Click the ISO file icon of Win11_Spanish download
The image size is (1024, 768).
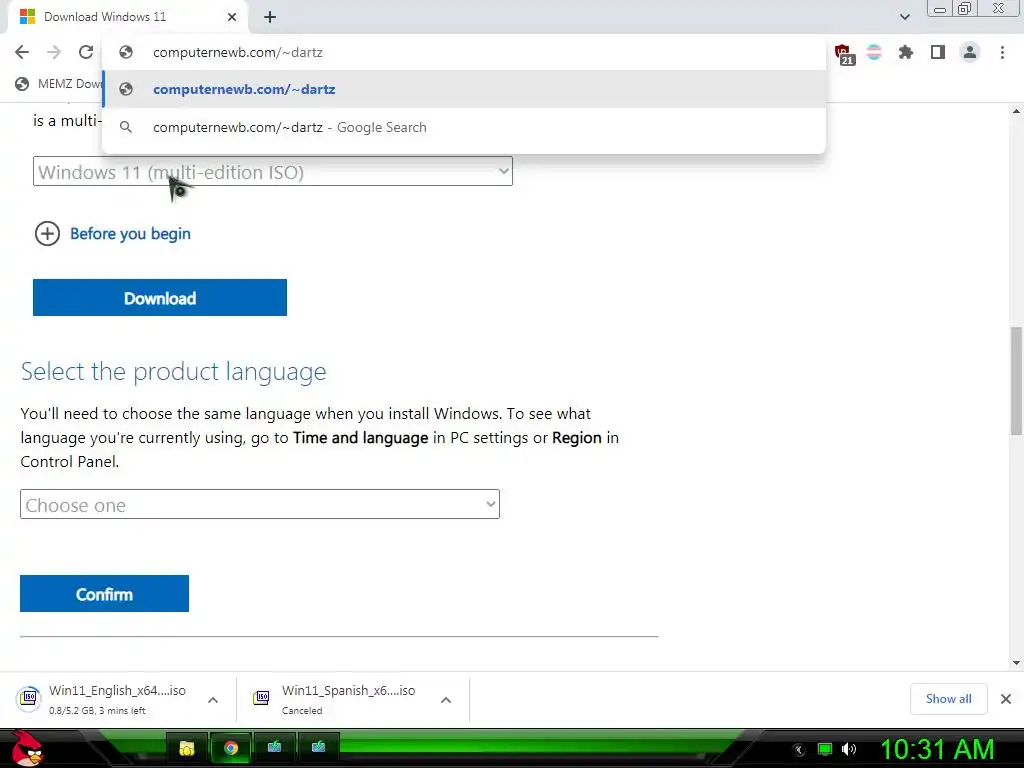click(261, 698)
